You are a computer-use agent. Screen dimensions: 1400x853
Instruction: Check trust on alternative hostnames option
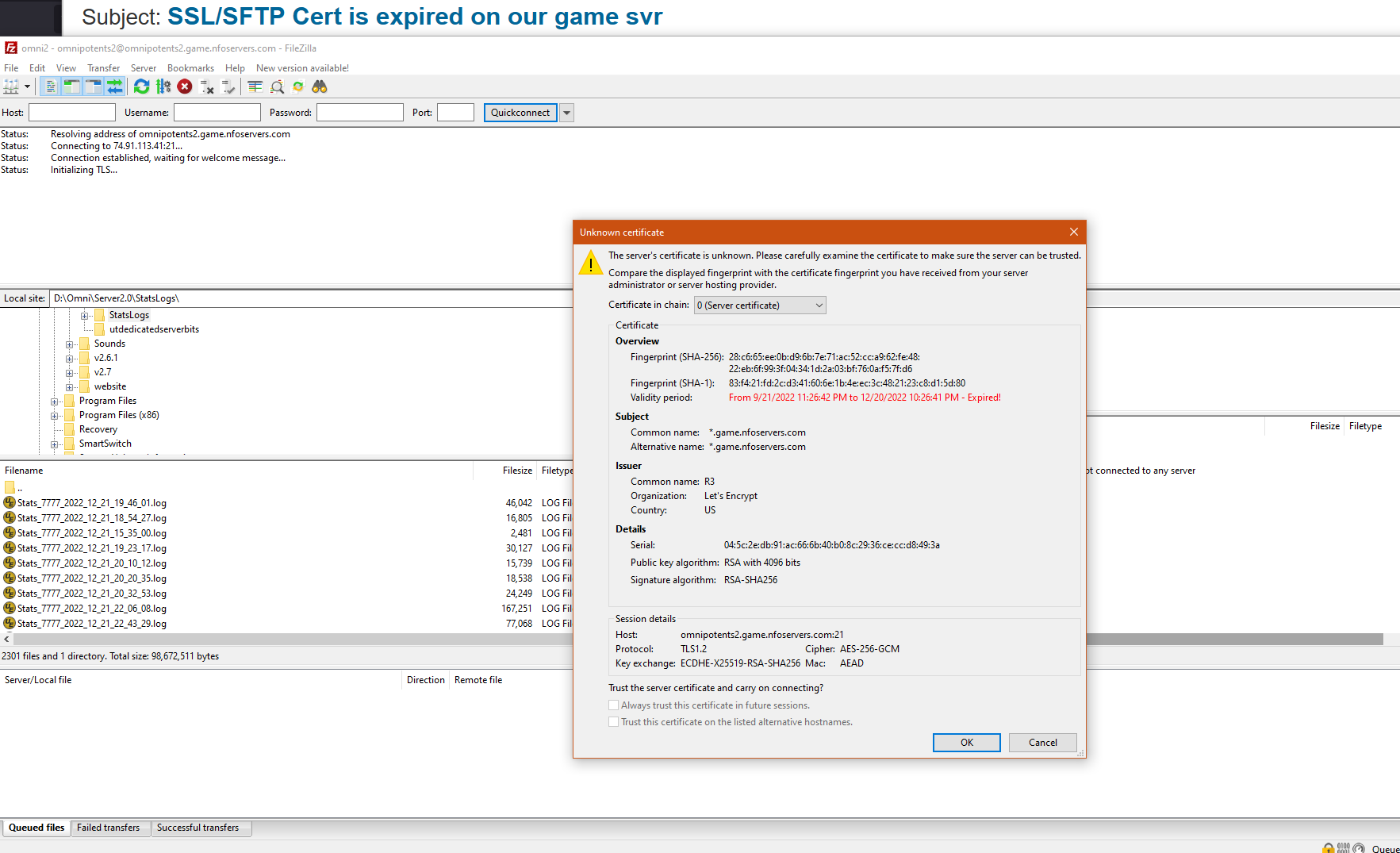pos(613,721)
